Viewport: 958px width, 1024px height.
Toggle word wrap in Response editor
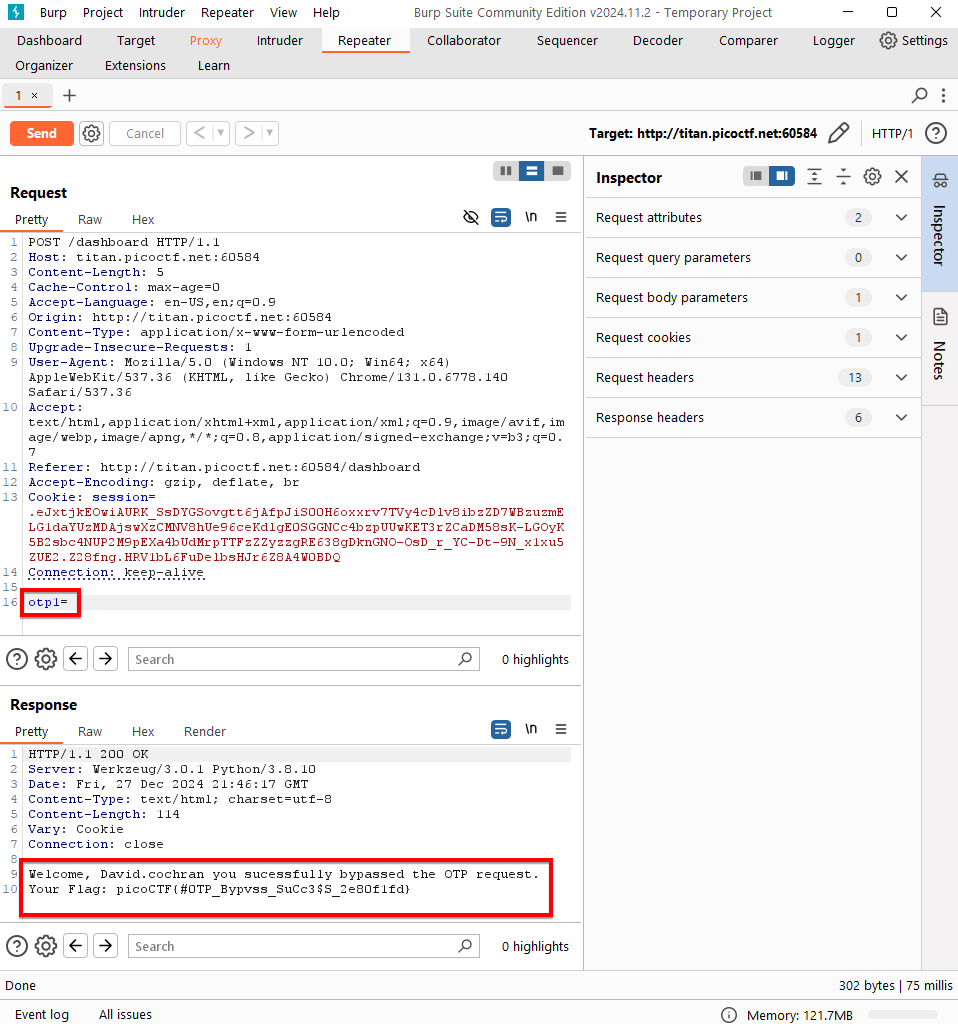pos(501,729)
